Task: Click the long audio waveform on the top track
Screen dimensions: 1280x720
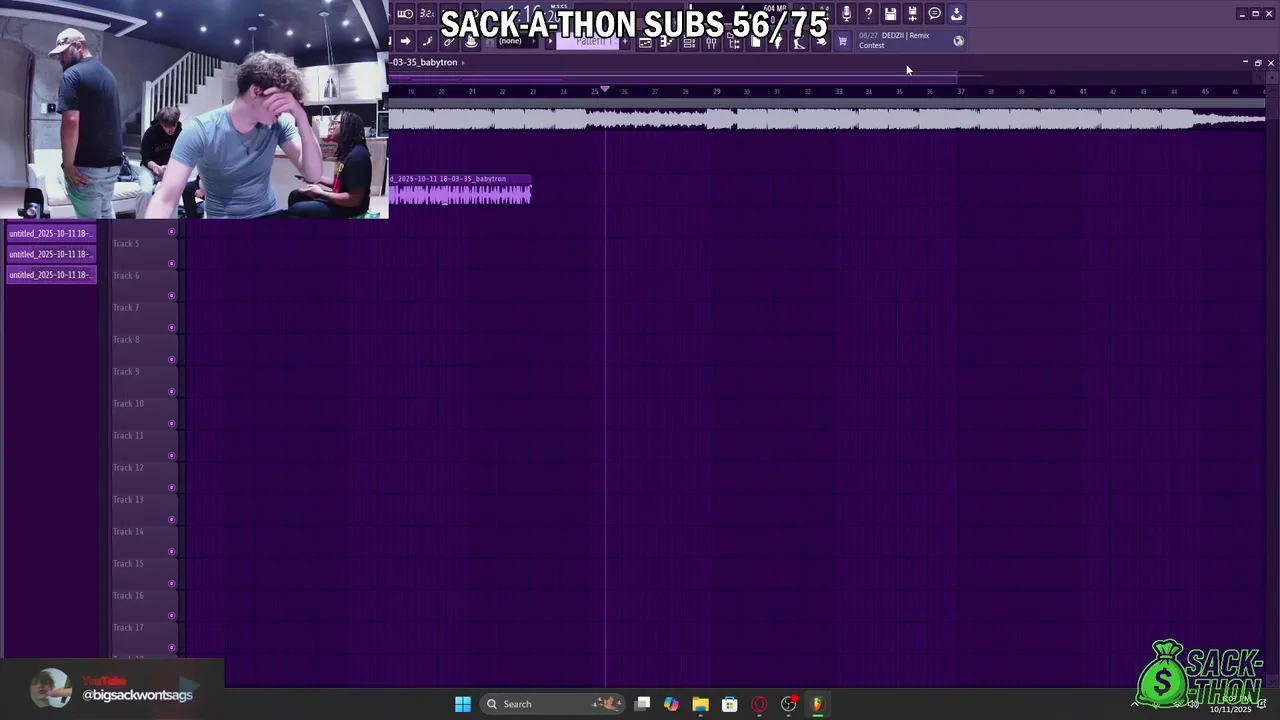Action: (x=826, y=119)
